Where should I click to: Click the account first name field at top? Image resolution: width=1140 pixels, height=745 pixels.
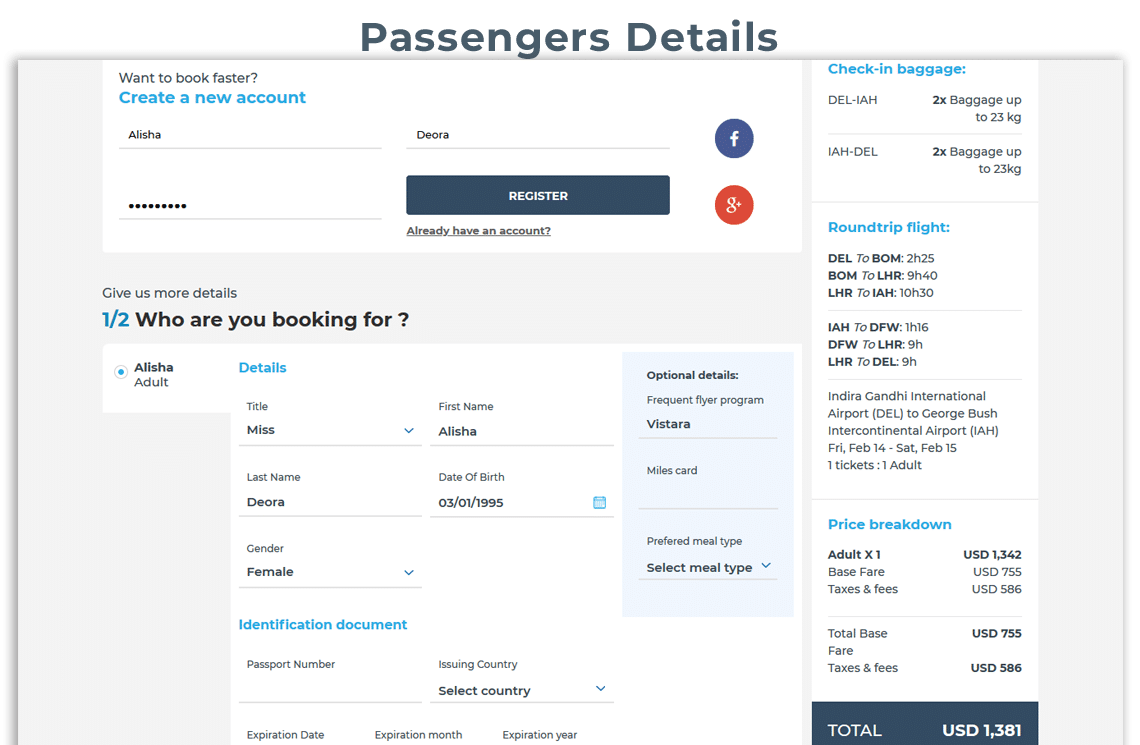pyautogui.click(x=249, y=135)
